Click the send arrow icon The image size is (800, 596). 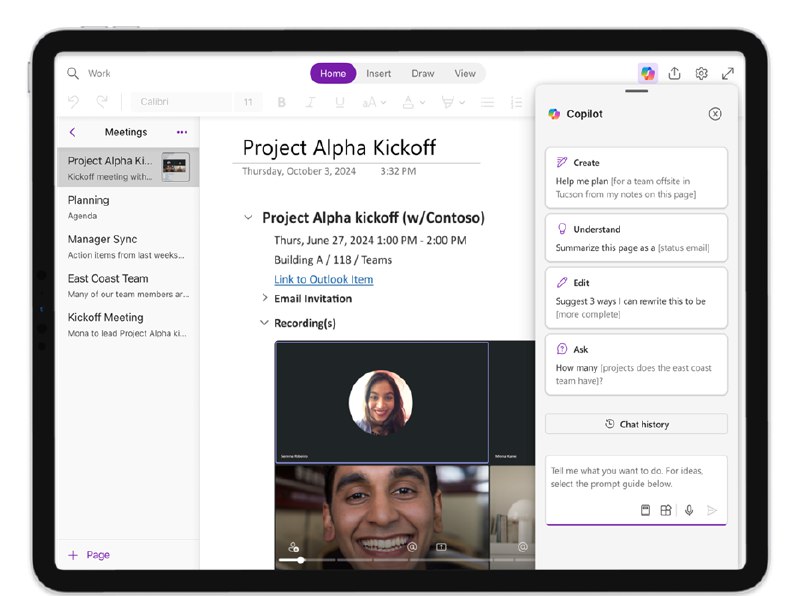pyautogui.click(x=712, y=510)
